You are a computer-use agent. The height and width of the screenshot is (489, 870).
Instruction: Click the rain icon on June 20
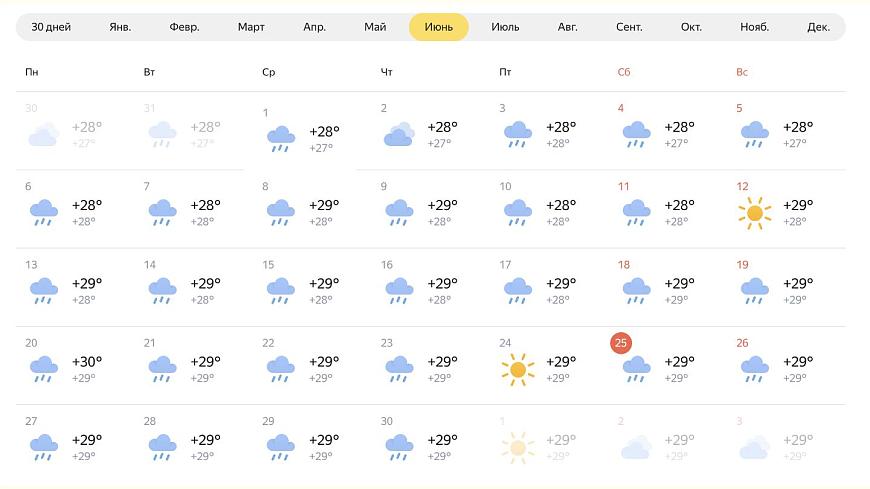[x=44, y=370]
